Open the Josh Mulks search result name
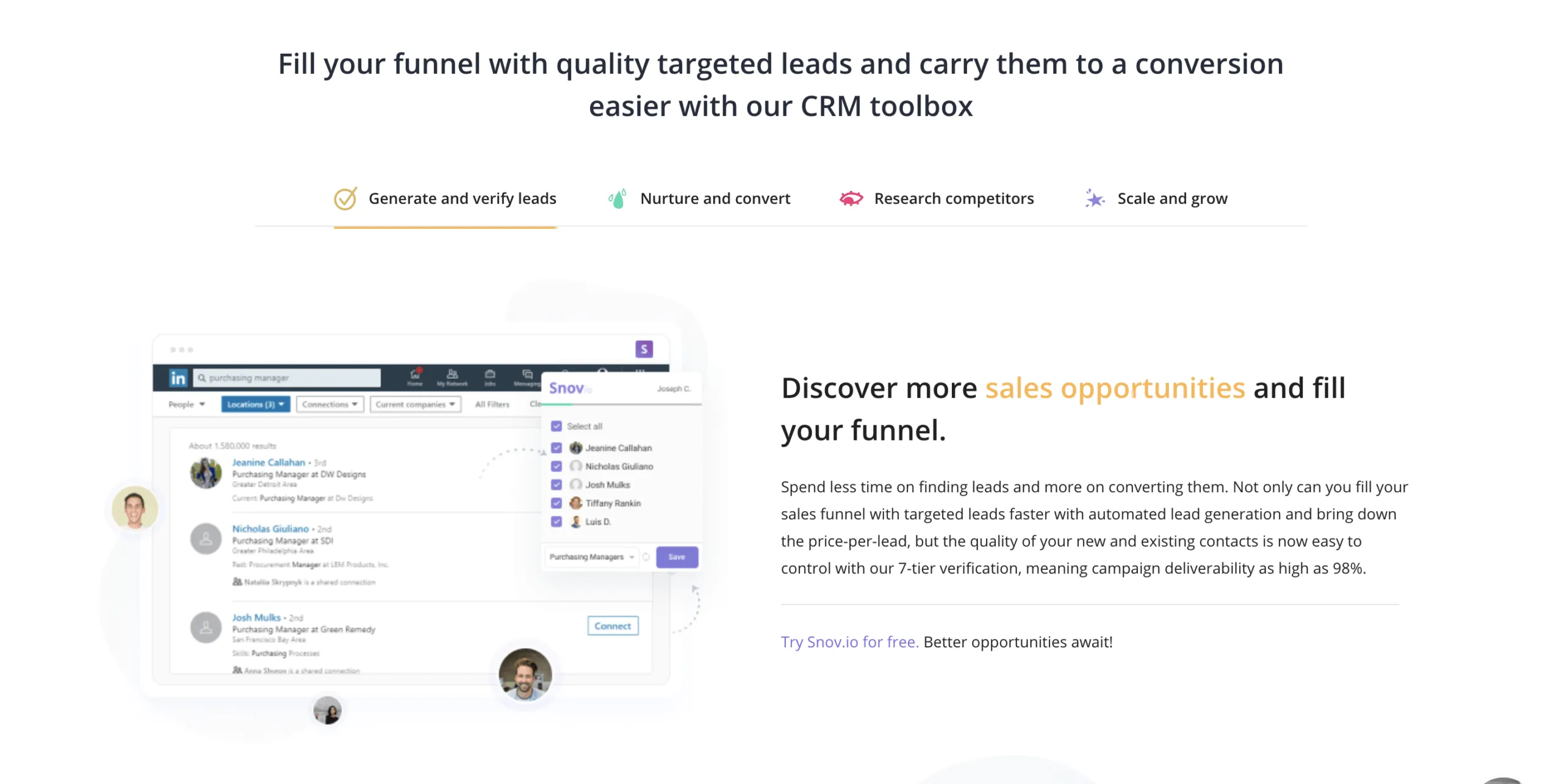This screenshot has height=784, width=1562. [x=256, y=617]
